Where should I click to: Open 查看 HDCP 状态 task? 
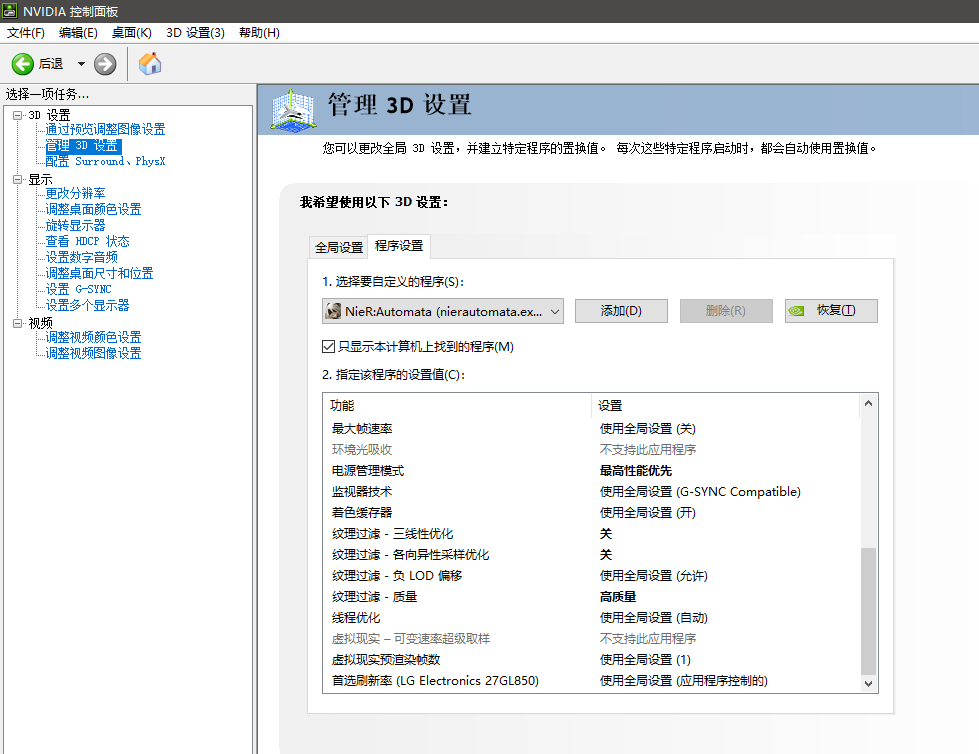pos(87,241)
